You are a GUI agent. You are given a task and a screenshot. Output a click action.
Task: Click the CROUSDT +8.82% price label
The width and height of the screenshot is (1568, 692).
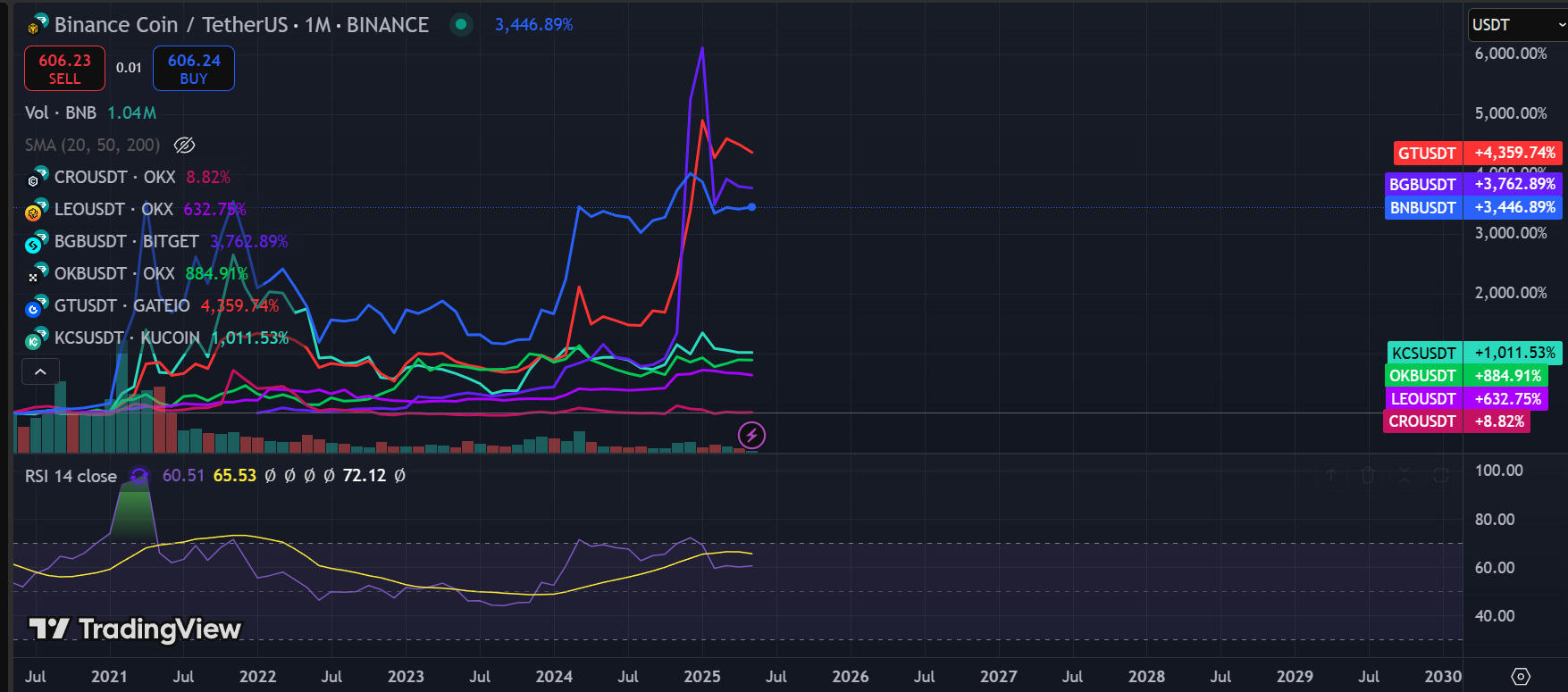[1456, 421]
